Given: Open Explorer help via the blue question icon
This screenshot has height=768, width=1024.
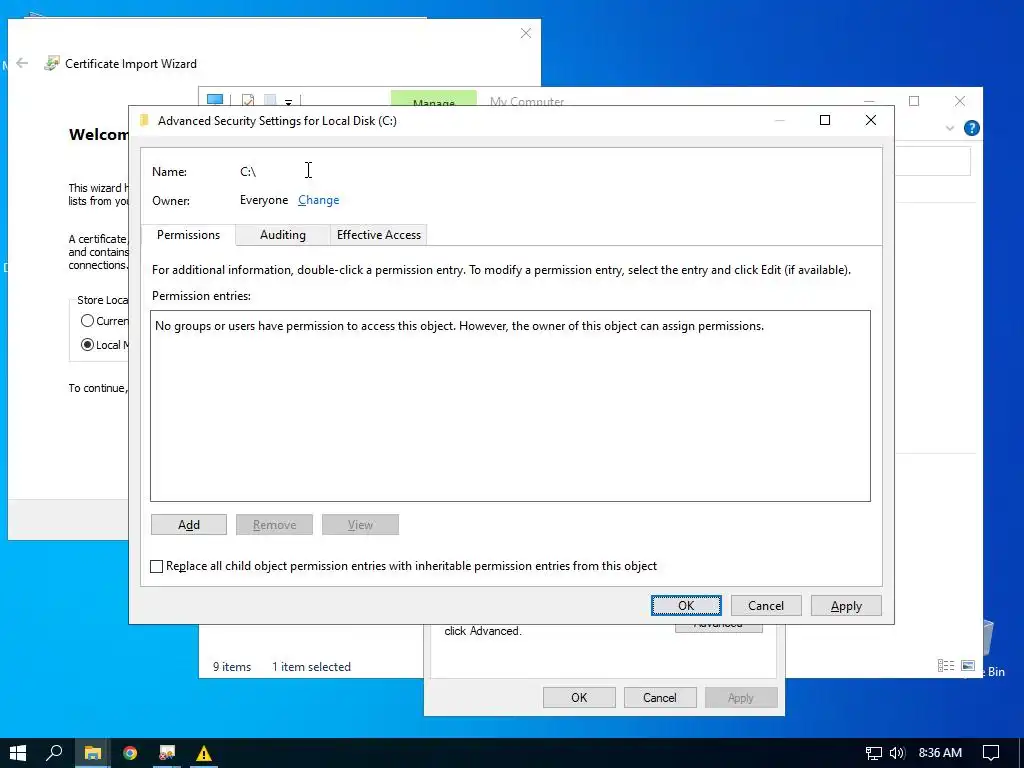Looking at the screenshot, I should pos(972,128).
